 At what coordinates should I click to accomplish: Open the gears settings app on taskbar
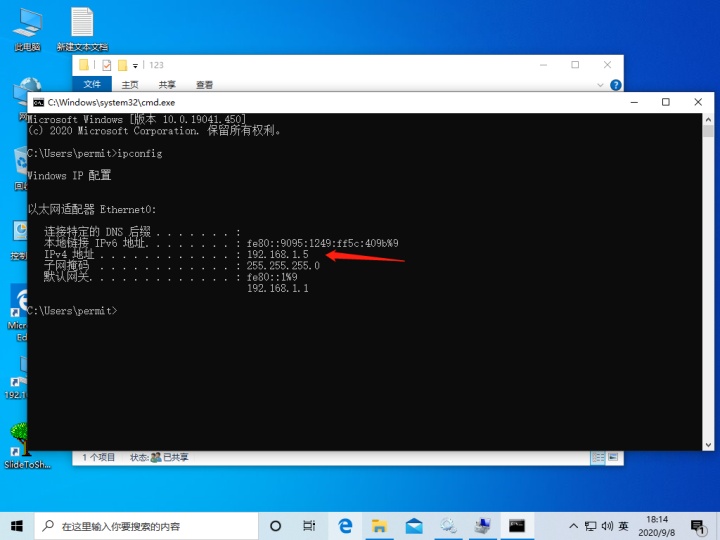448,526
